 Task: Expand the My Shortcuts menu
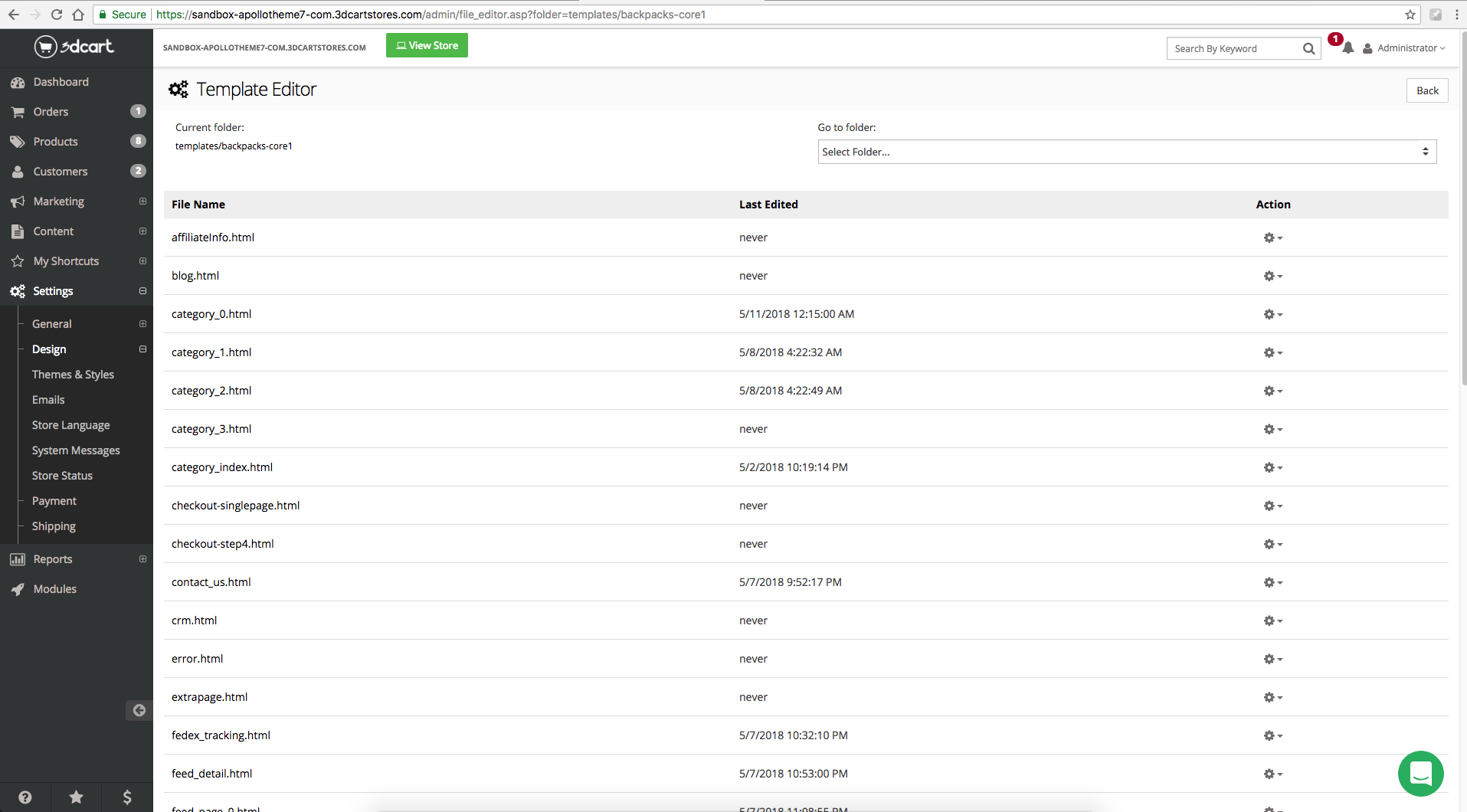142,261
